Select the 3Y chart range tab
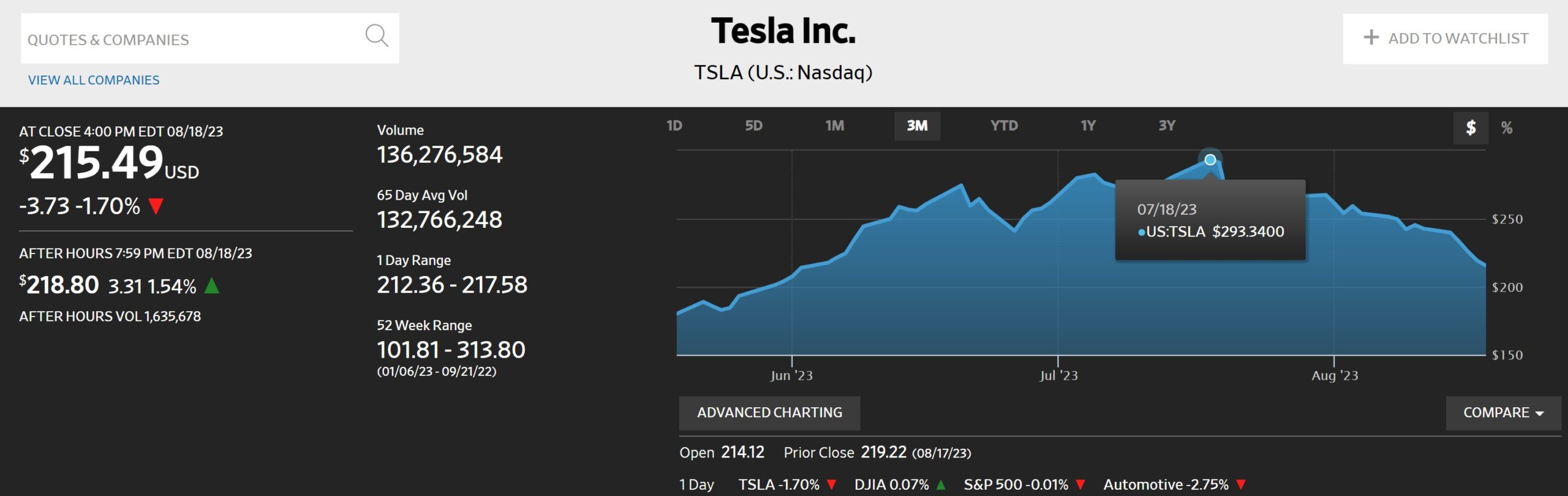 point(1167,126)
